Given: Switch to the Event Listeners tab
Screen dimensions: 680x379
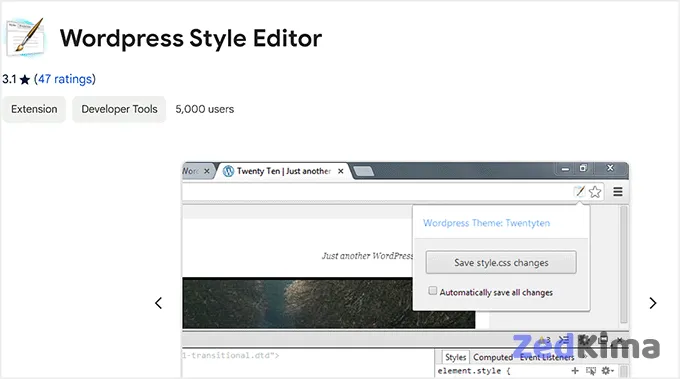Looking at the screenshot, I should (x=547, y=357).
